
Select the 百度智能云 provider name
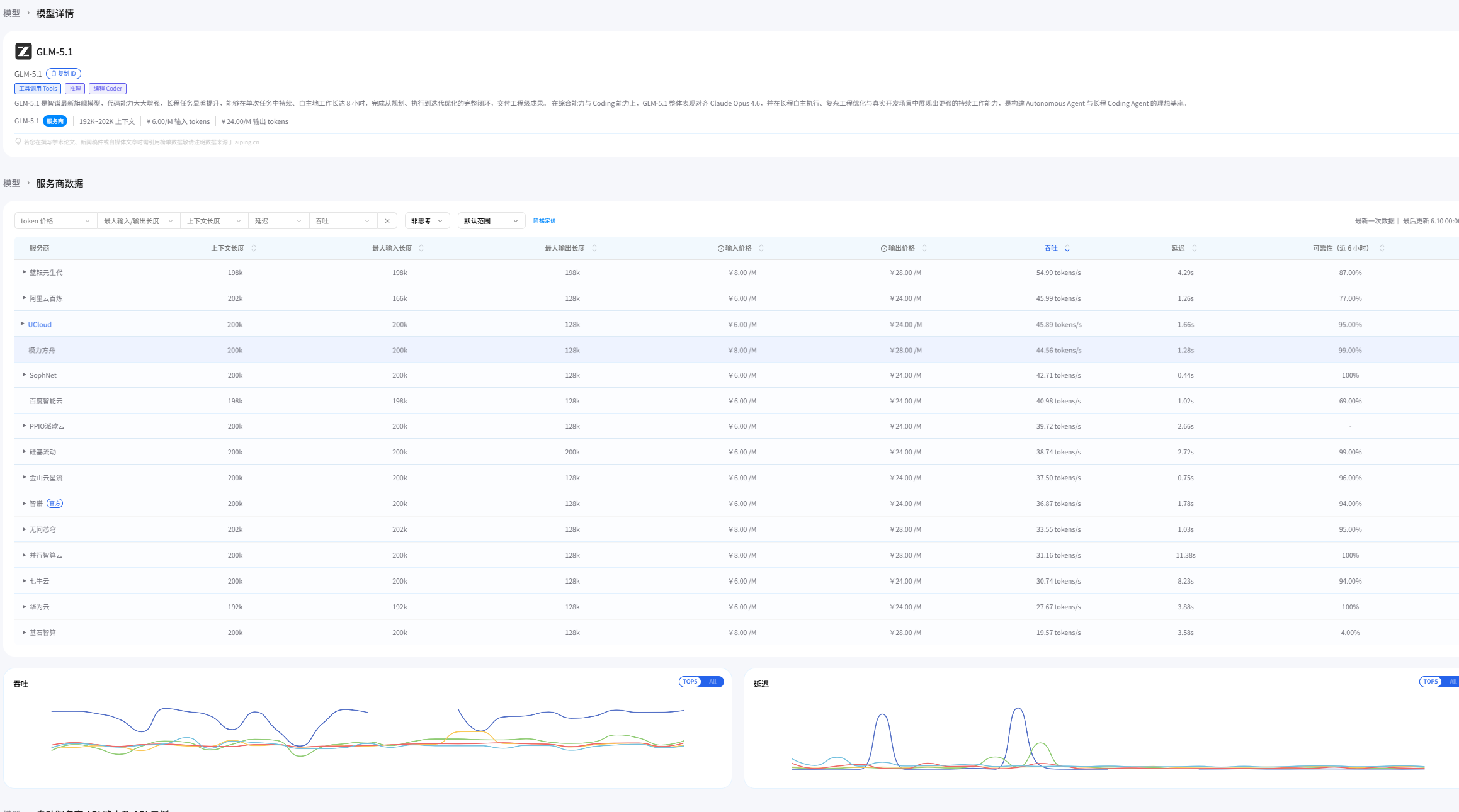(x=46, y=401)
